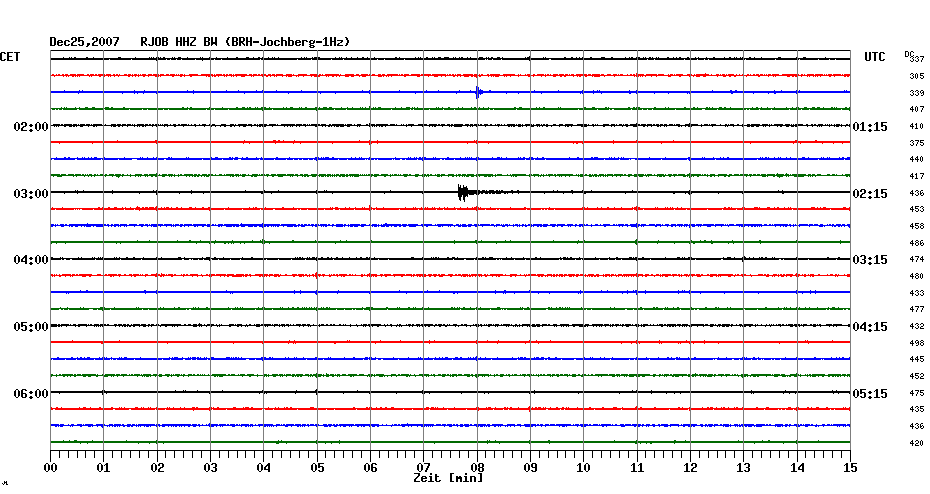Click the blue seismic spike near minute 08
This screenshot has width=930, height=494.
click(x=479, y=92)
